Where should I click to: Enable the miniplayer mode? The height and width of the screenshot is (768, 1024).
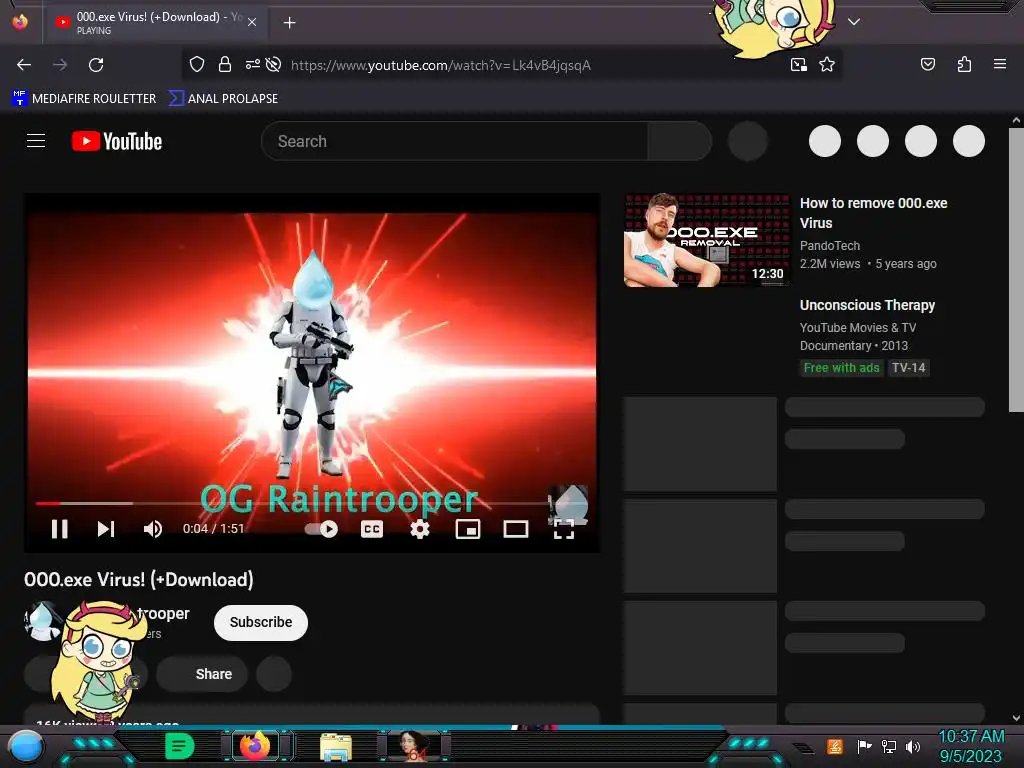(468, 529)
